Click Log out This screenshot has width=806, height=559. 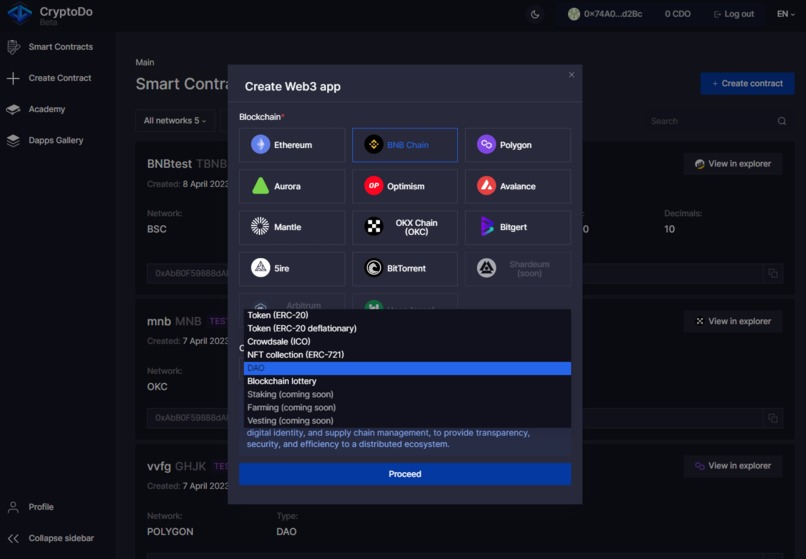[x=734, y=14]
